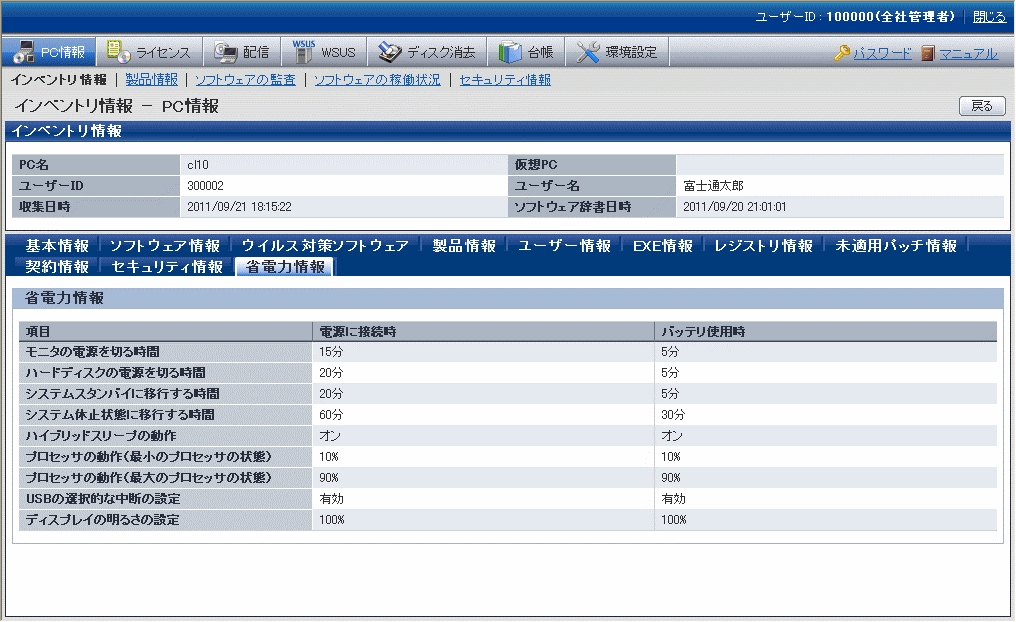Open 環境設定 wrench tools icon
1016x622 pixels.
589,53
